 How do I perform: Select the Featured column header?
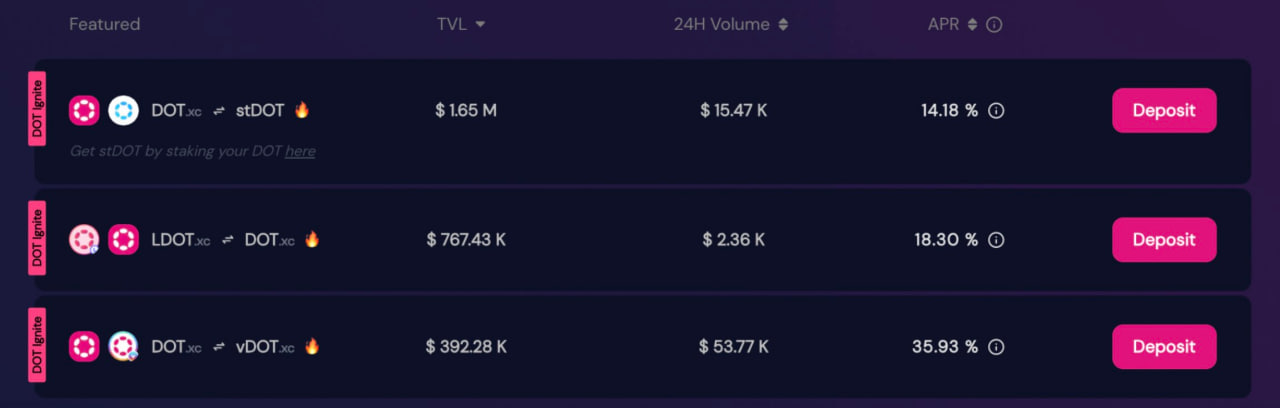click(104, 24)
